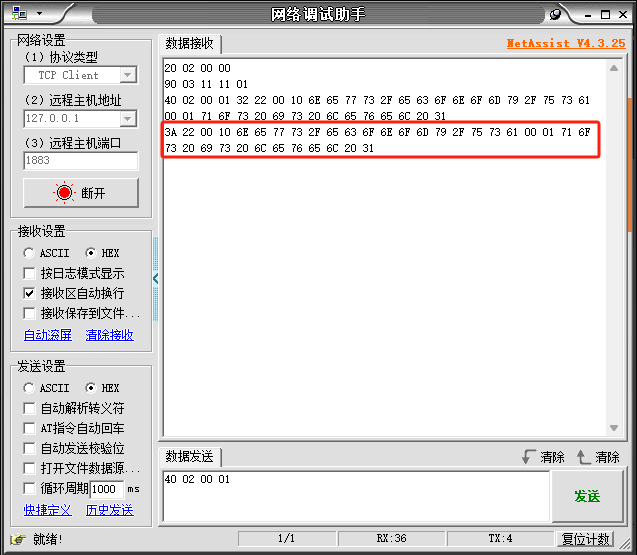637x555 pixels.
Task: Open the 历史发送 link
Action: (109, 510)
